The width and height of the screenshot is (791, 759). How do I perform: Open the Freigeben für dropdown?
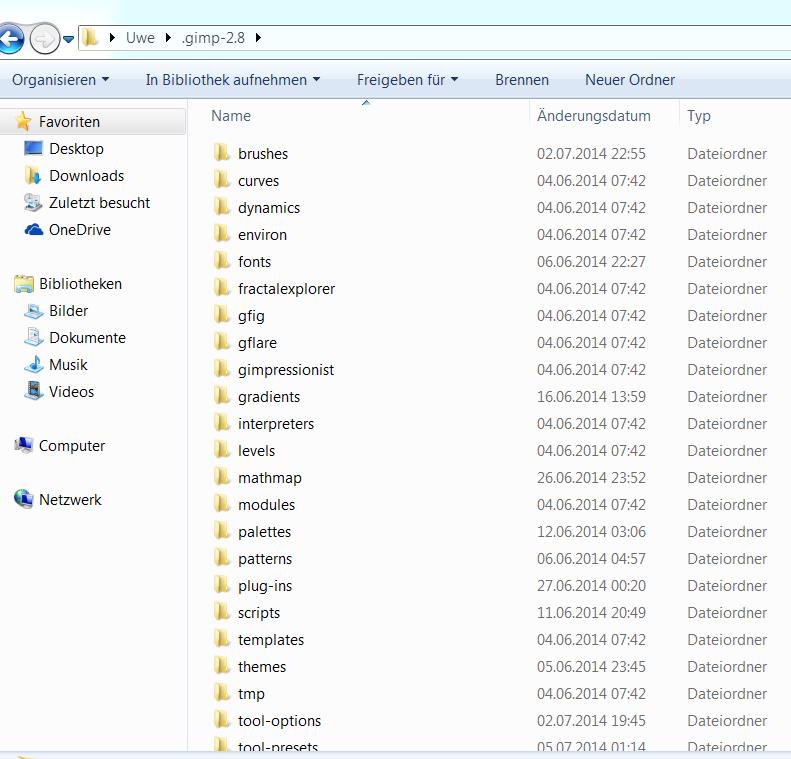pos(408,80)
